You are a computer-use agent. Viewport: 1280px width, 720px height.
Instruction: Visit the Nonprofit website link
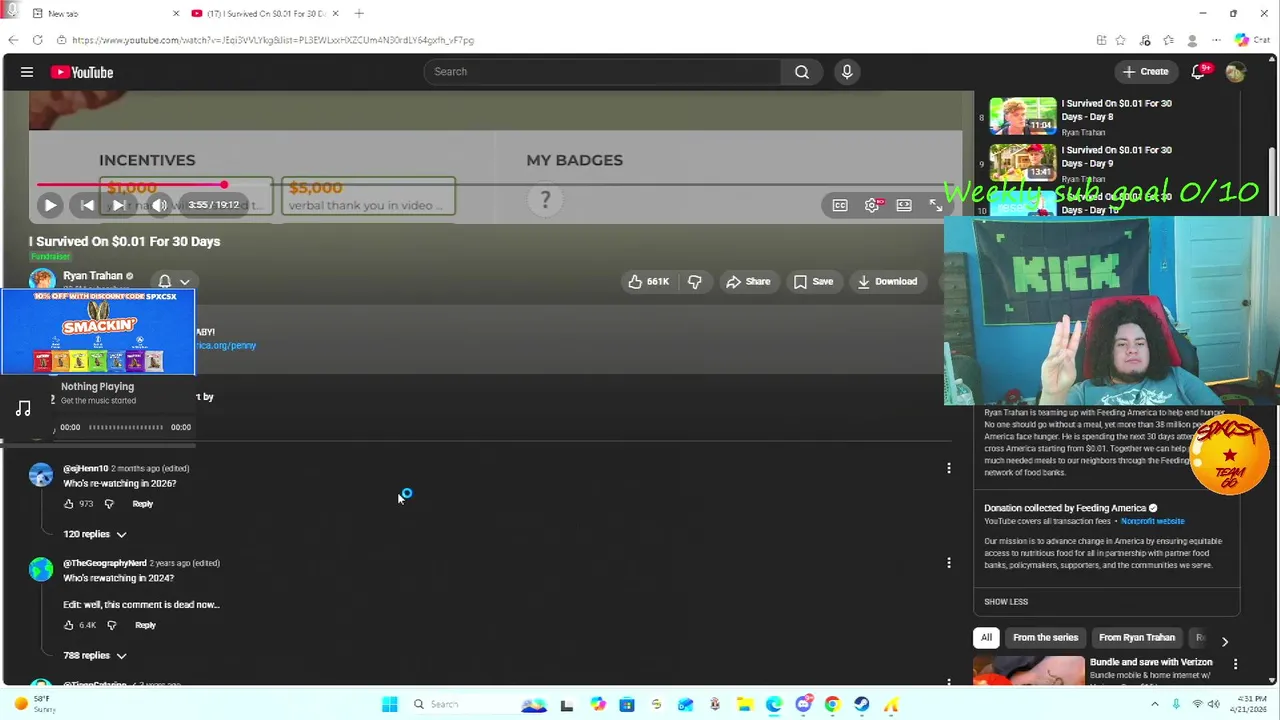(x=1152, y=521)
